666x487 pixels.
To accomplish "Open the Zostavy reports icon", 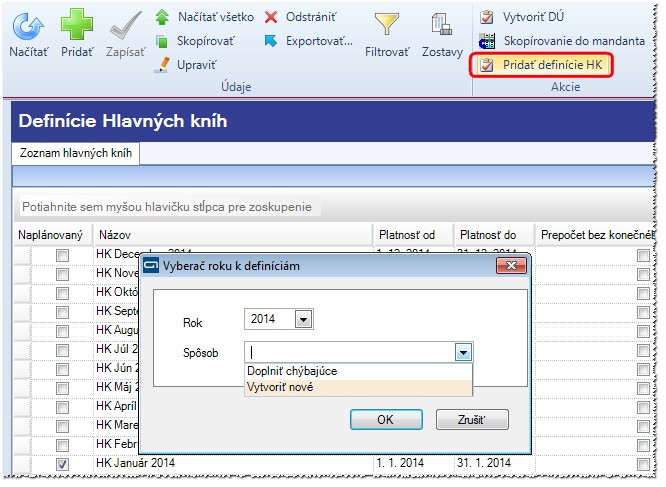I will [442, 24].
